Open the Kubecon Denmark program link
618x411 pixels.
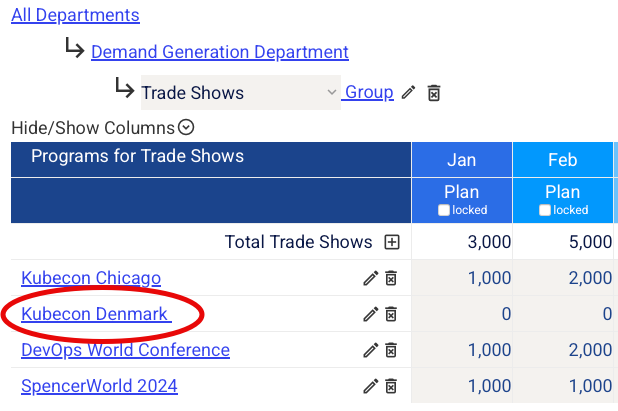[x=94, y=314]
